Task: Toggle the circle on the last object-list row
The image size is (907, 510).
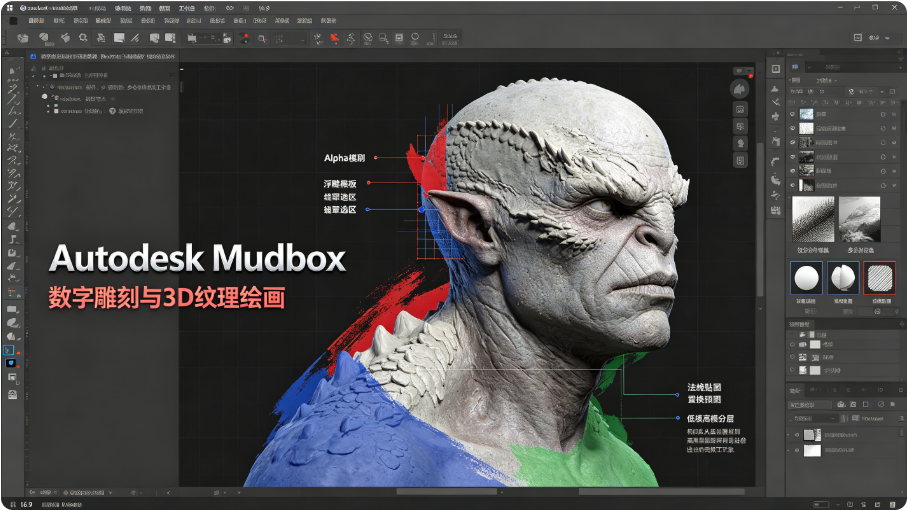Action: pyautogui.click(x=792, y=370)
